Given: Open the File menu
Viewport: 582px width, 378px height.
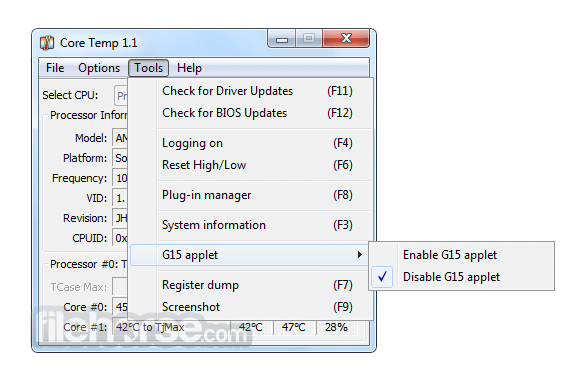Looking at the screenshot, I should click(55, 68).
